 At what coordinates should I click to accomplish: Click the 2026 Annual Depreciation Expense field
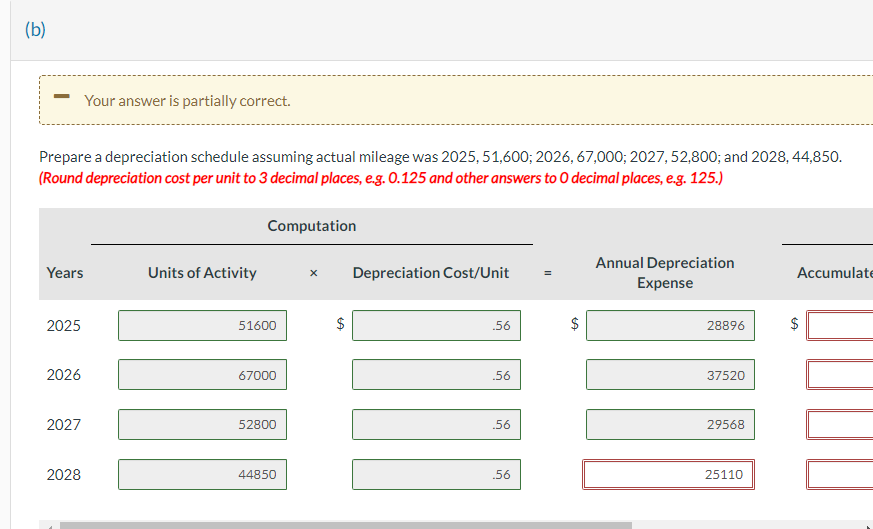coord(670,375)
